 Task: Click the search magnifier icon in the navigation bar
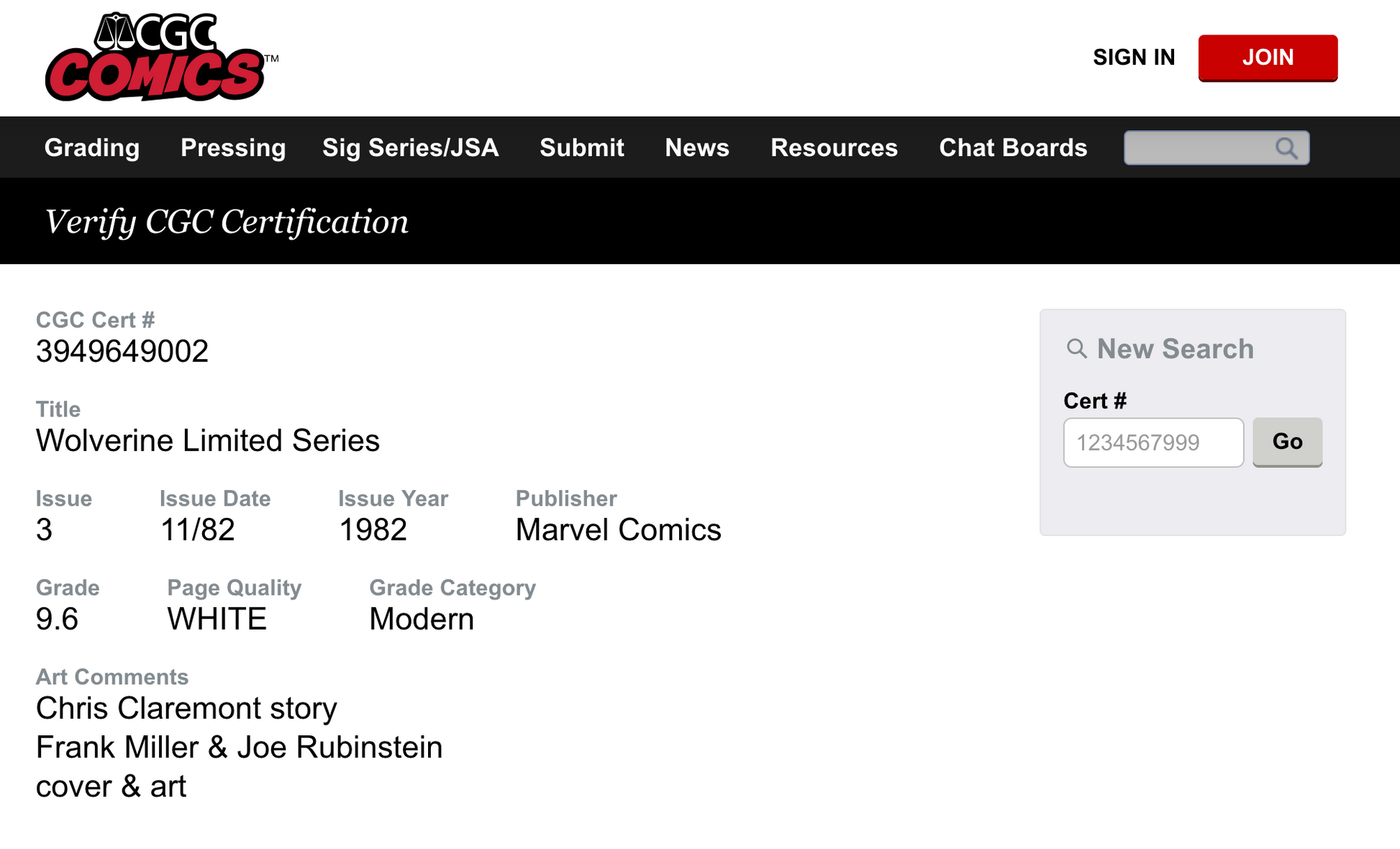tap(1287, 147)
